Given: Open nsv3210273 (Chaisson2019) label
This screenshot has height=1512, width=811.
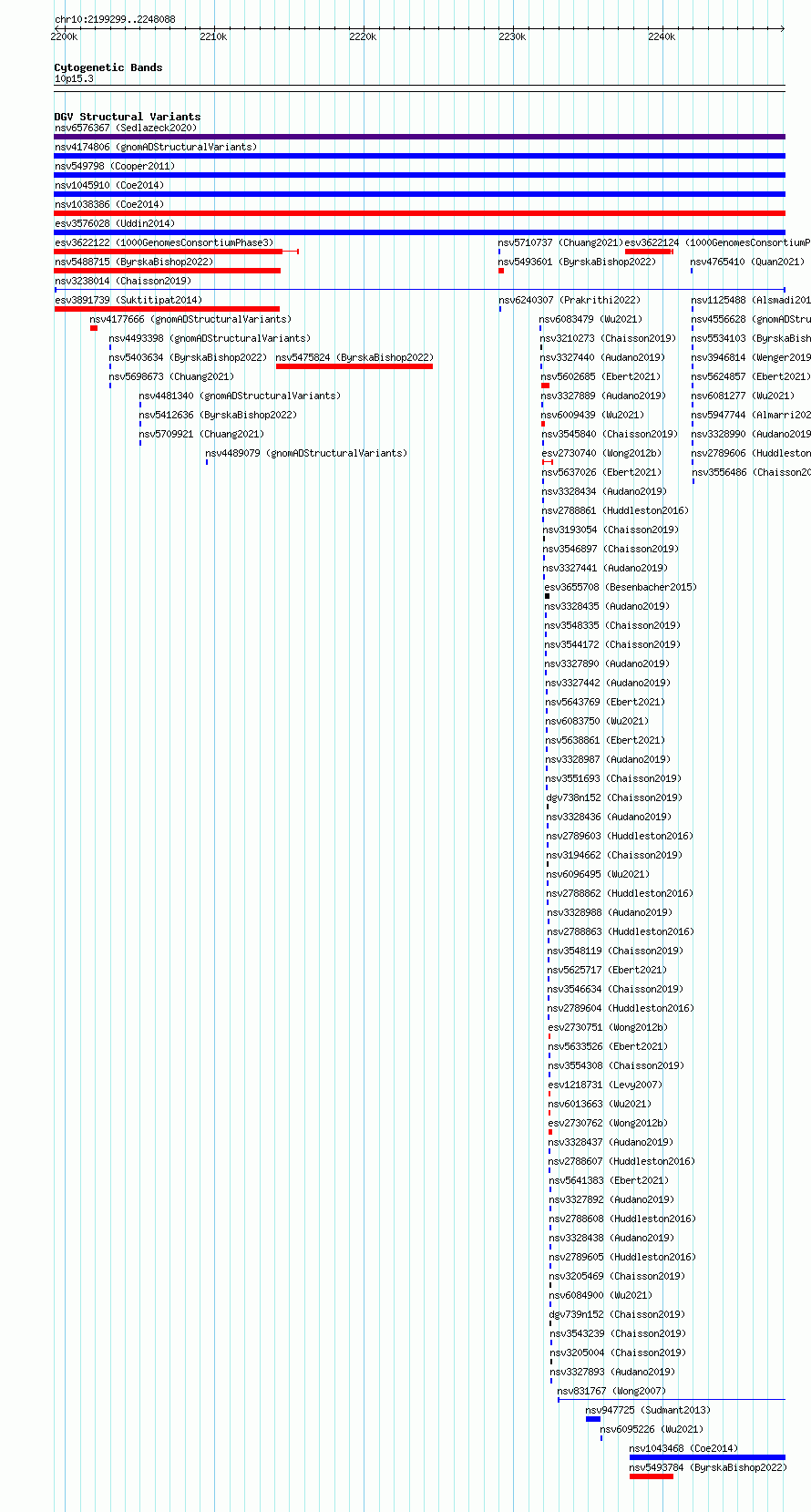Looking at the screenshot, I should 608,338.
